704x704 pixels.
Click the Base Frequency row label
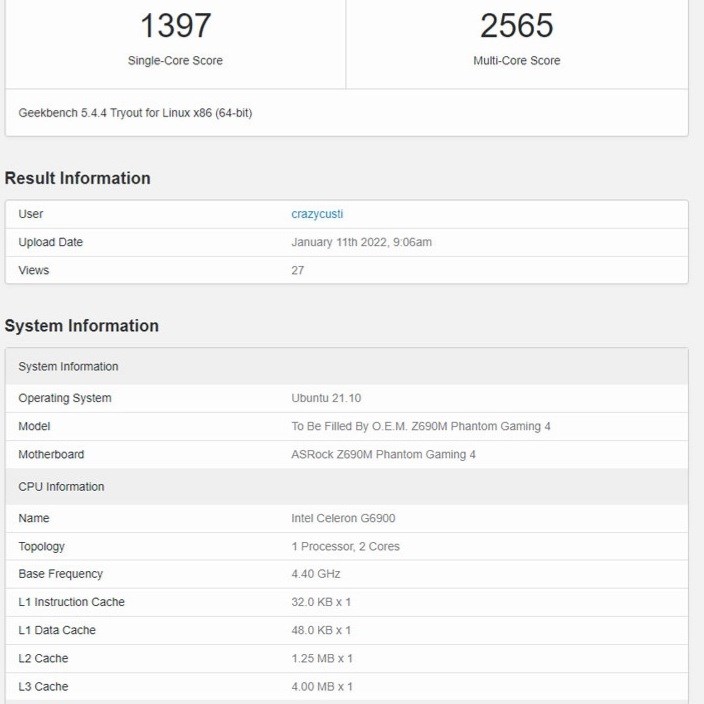tap(61, 574)
